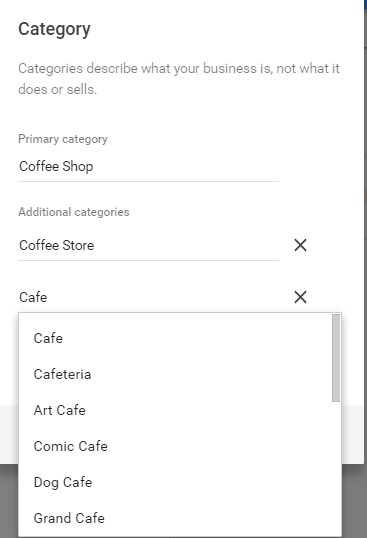
Task: Select the Comic Cafe option
Action: pyautogui.click(x=175, y=446)
